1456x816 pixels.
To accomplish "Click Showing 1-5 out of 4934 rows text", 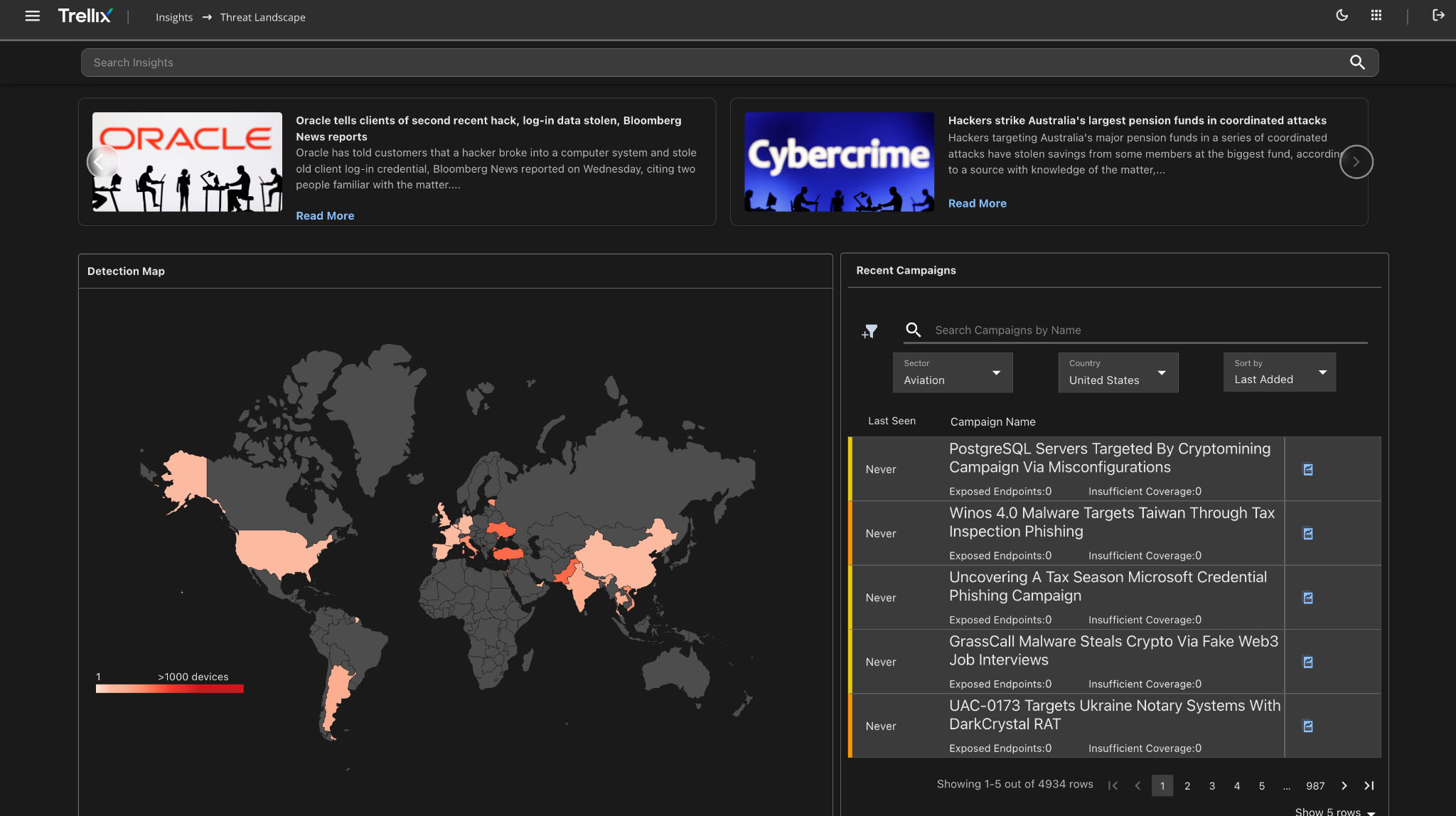I will (1015, 784).
